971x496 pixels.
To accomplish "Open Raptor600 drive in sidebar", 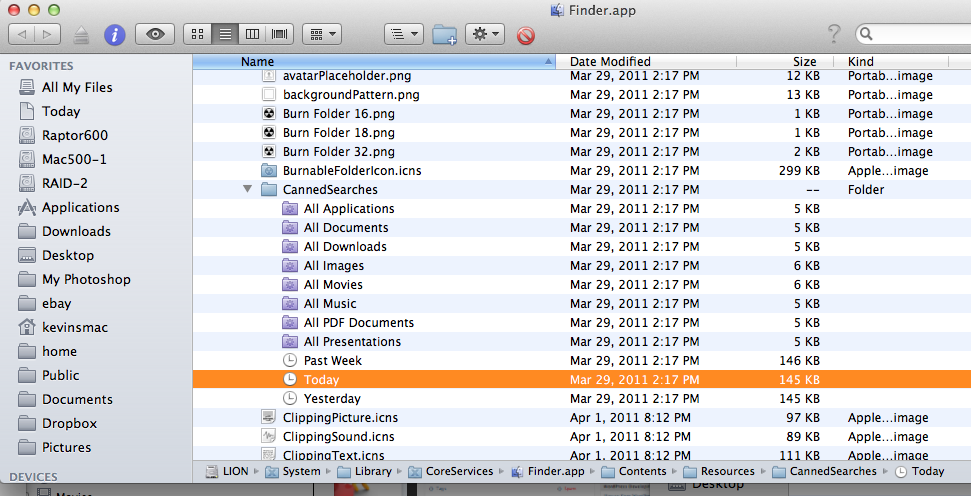I will click(x=74, y=136).
